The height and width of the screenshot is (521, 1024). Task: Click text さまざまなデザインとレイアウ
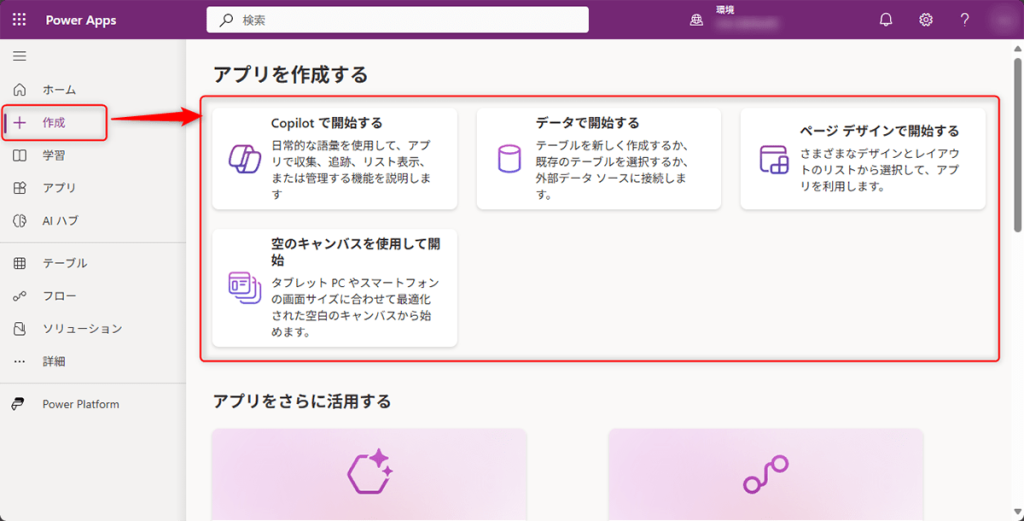coord(880,153)
